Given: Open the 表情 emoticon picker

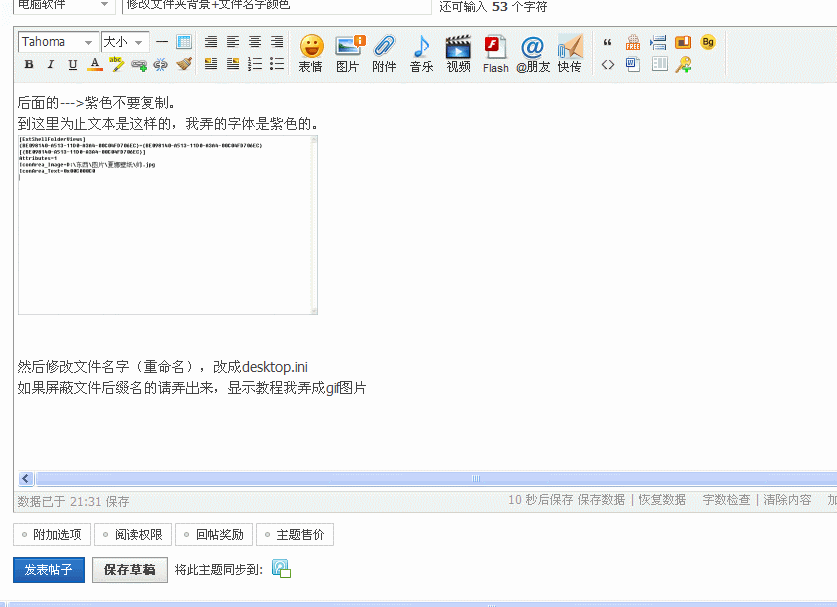Looking at the screenshot, I should click(311, 53).
